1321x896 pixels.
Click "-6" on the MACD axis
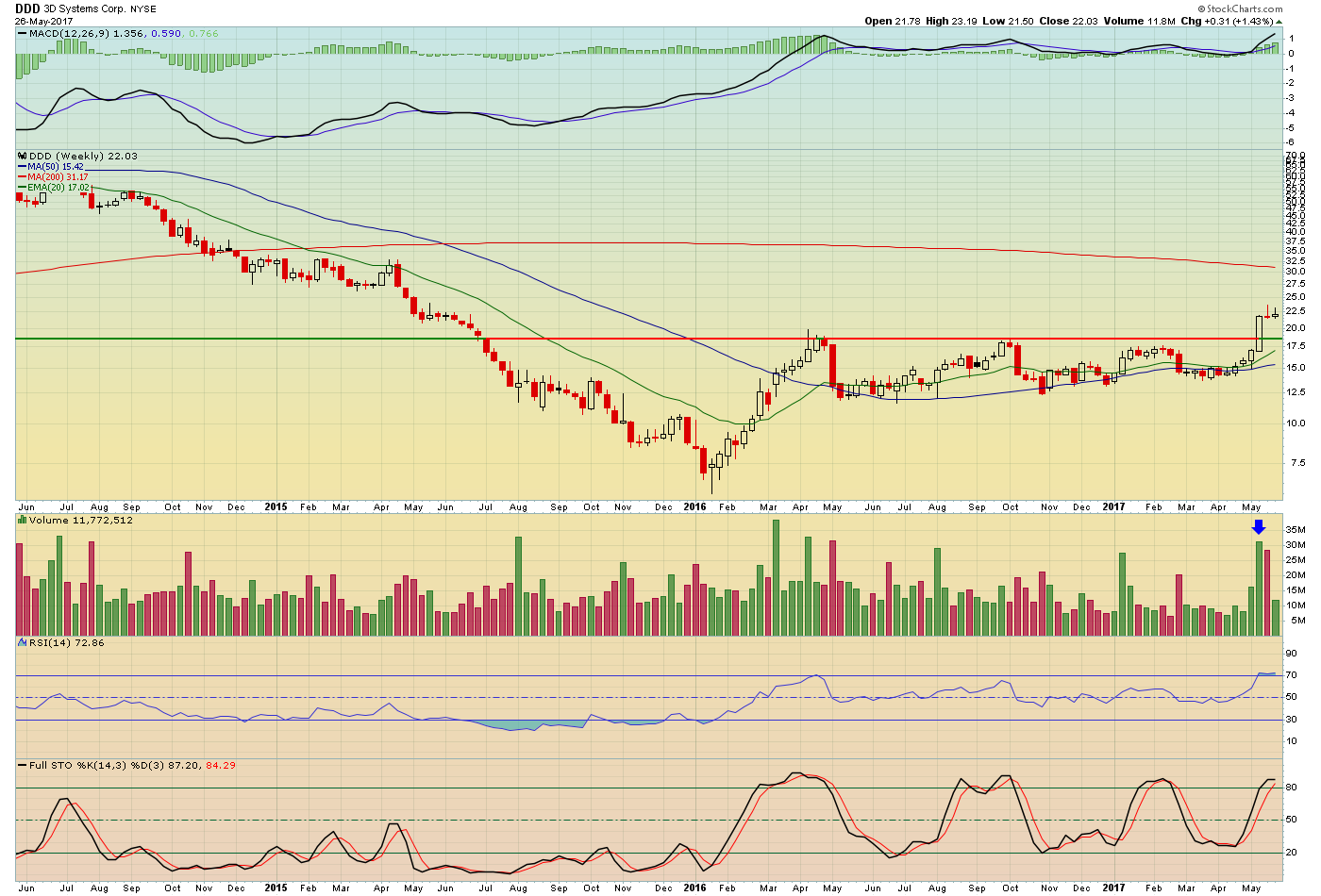[1290, 141]
